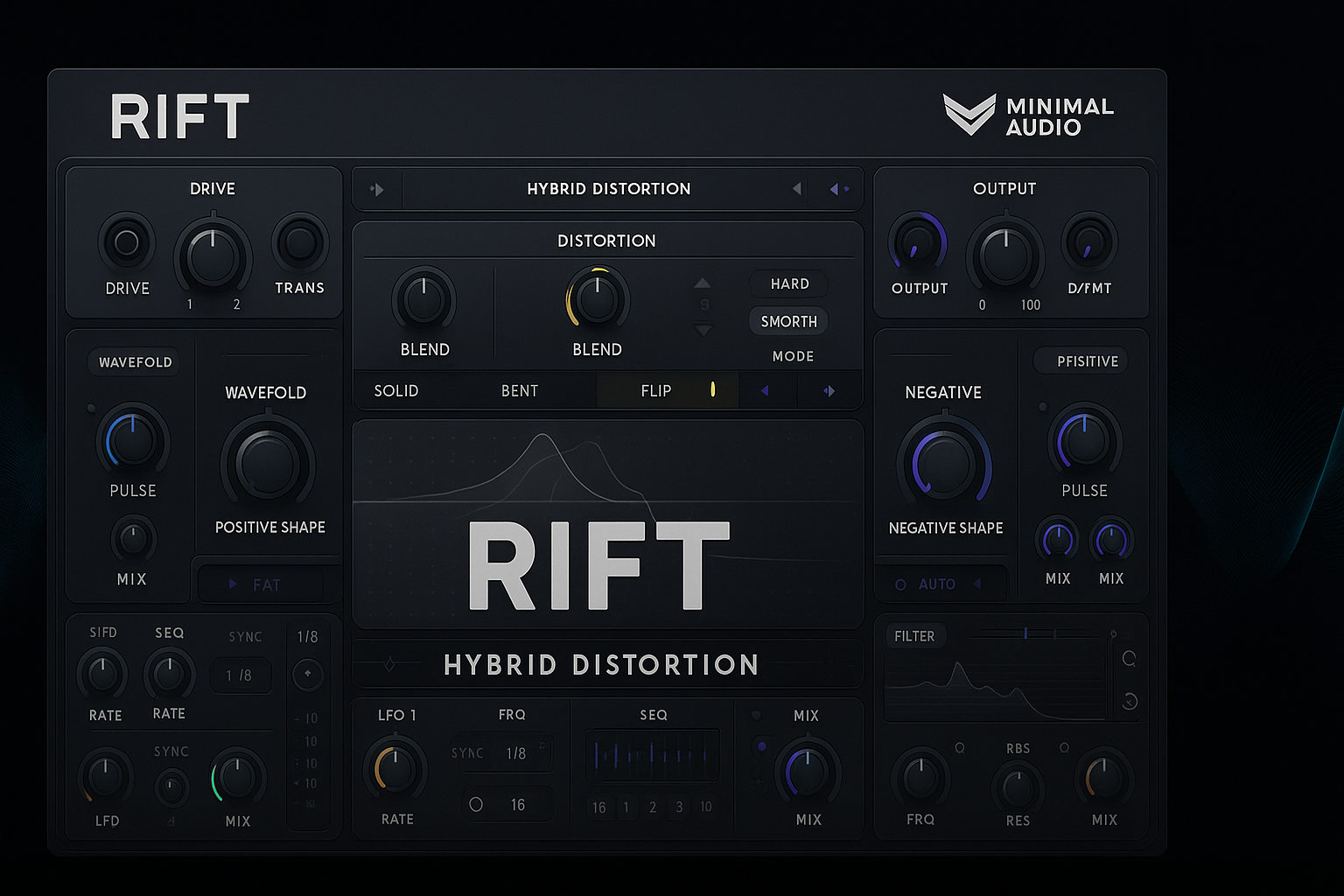This screenshot has height=896, width=1344.
Task: Adjust the TRANS knob
Action: (299, 242)
